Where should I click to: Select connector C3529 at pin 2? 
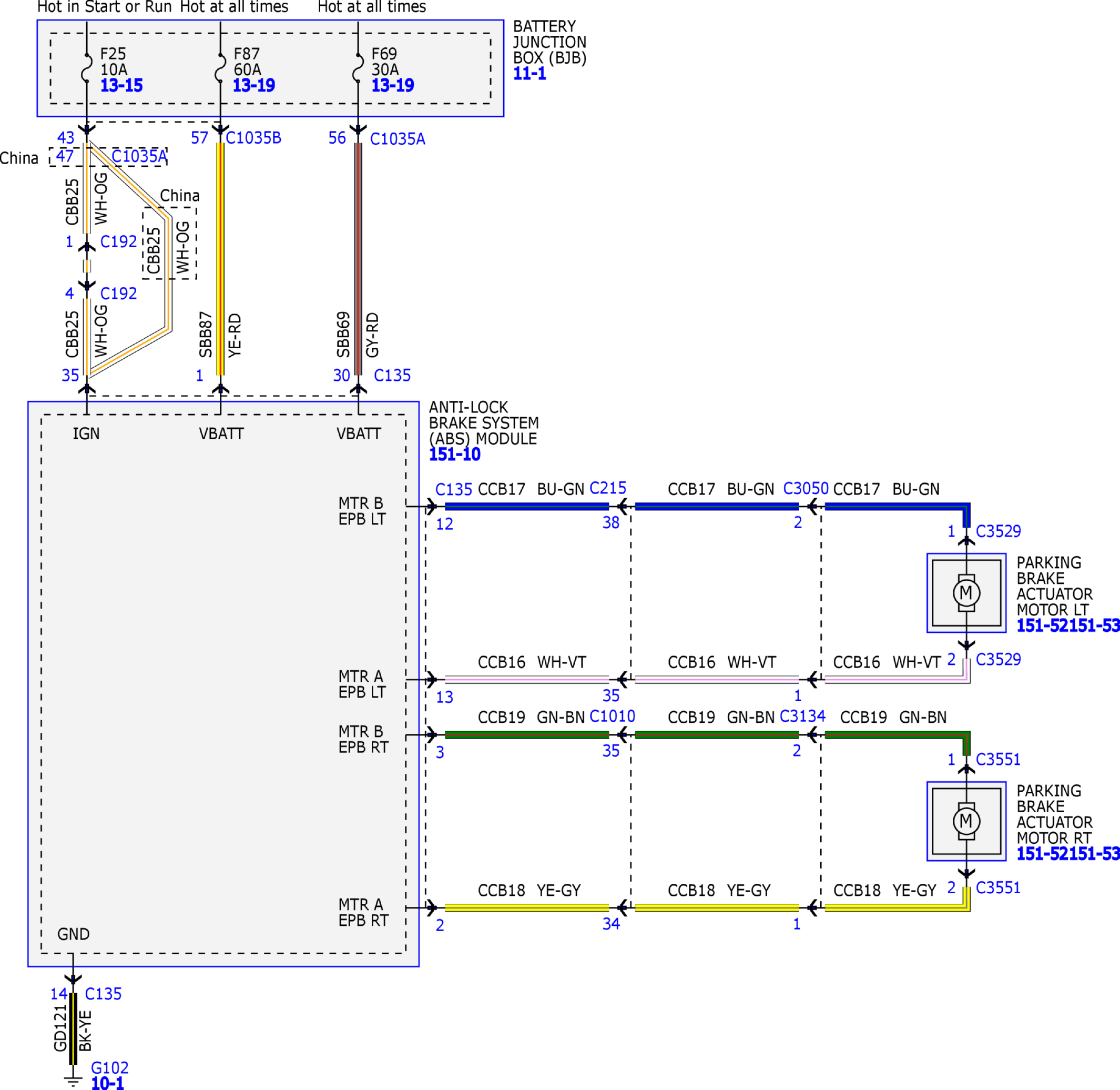click(998, 660)
